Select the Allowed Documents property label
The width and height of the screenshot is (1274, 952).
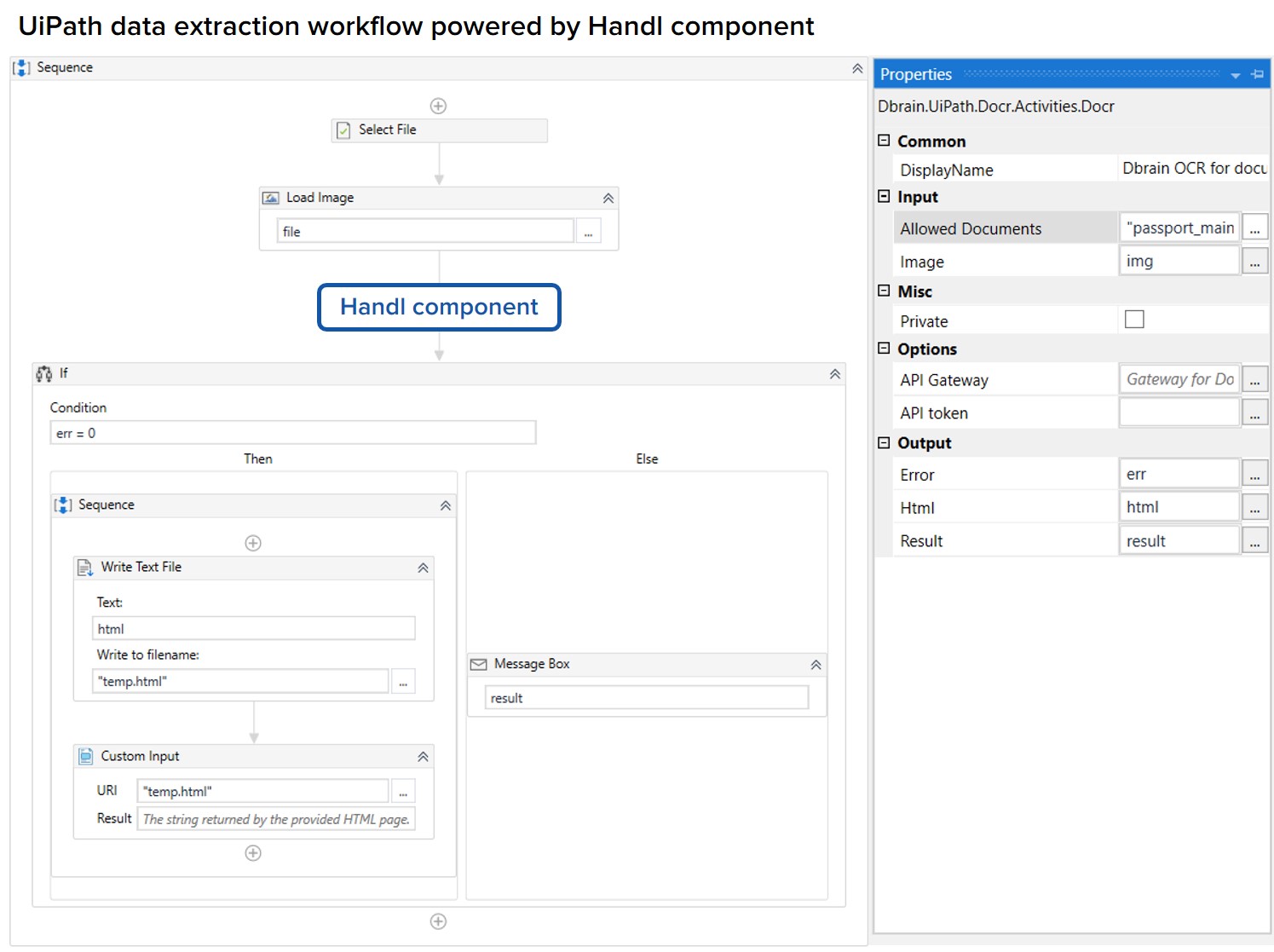[x=971, y=228]
